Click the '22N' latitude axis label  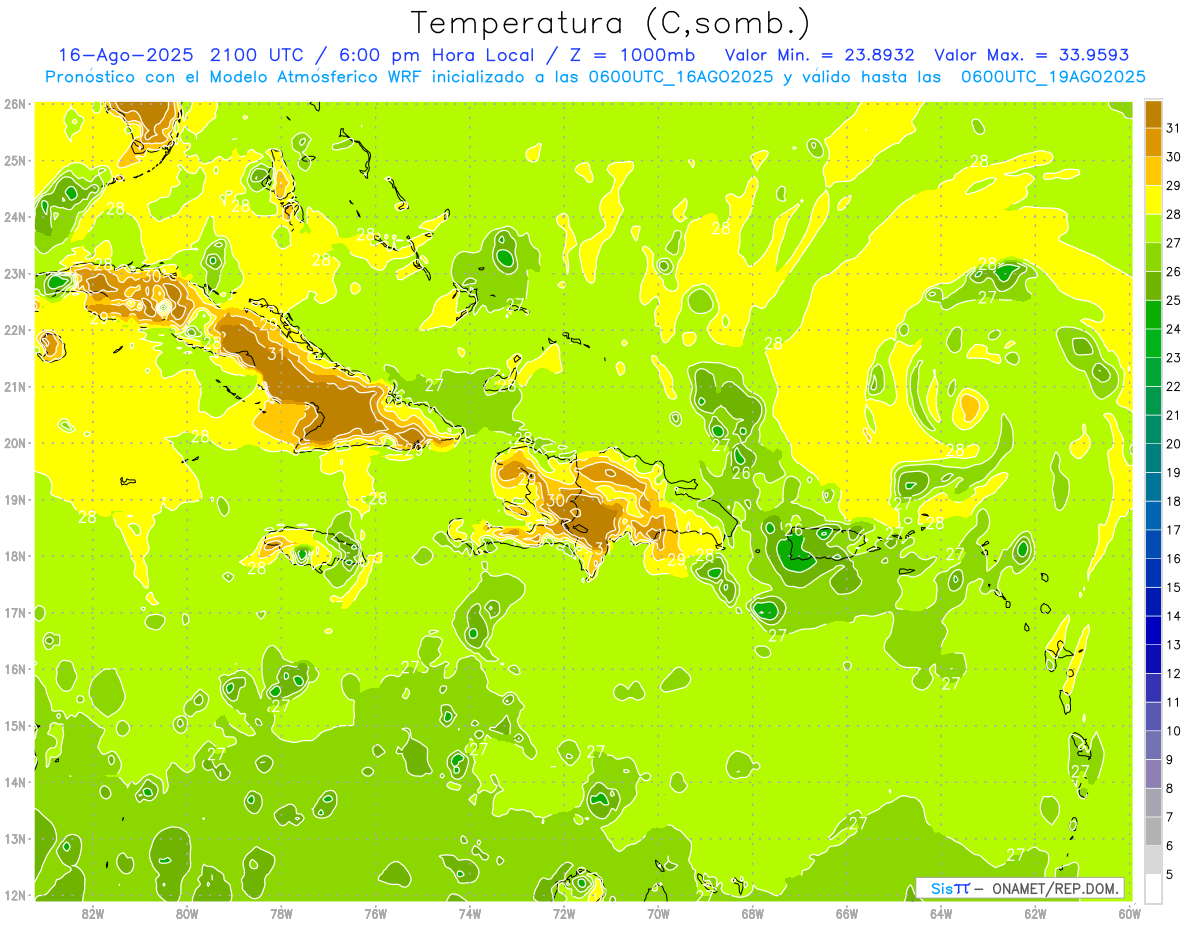coord(15,330)
